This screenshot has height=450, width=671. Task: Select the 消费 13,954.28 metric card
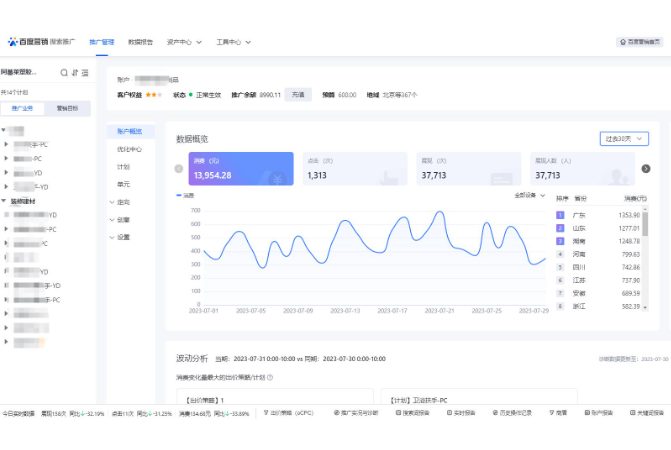[x=241, y=169]
